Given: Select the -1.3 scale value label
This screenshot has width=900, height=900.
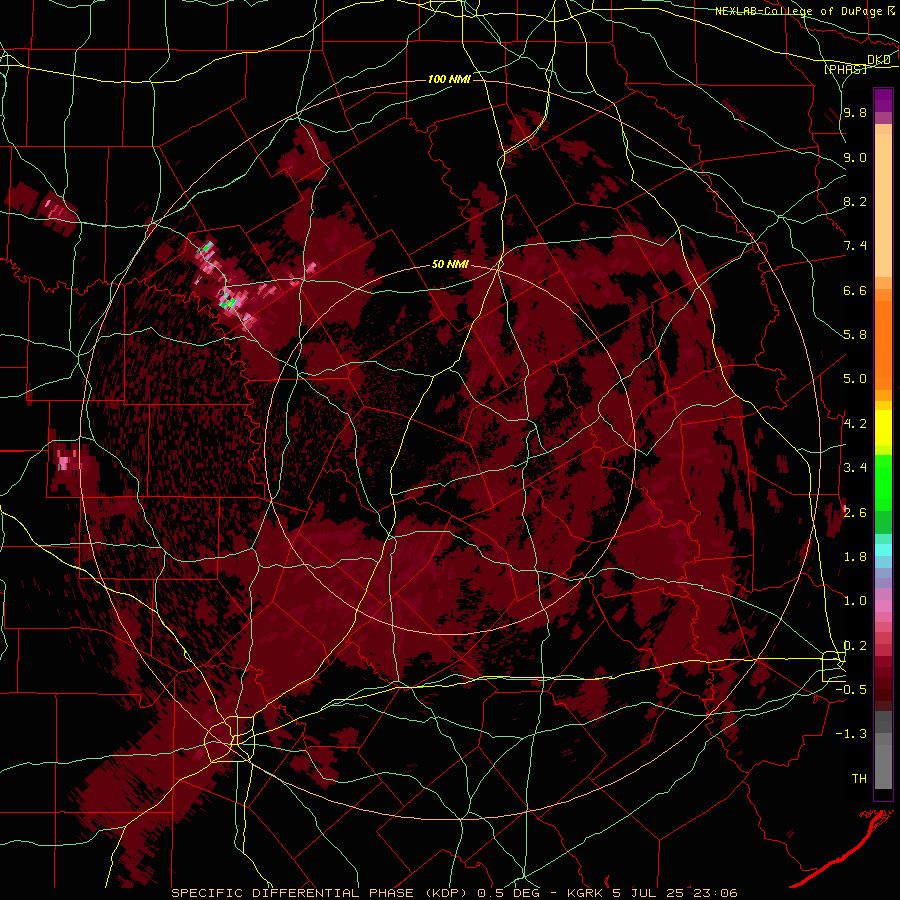Looking at the screenshot, I should (x=851, y=734).
